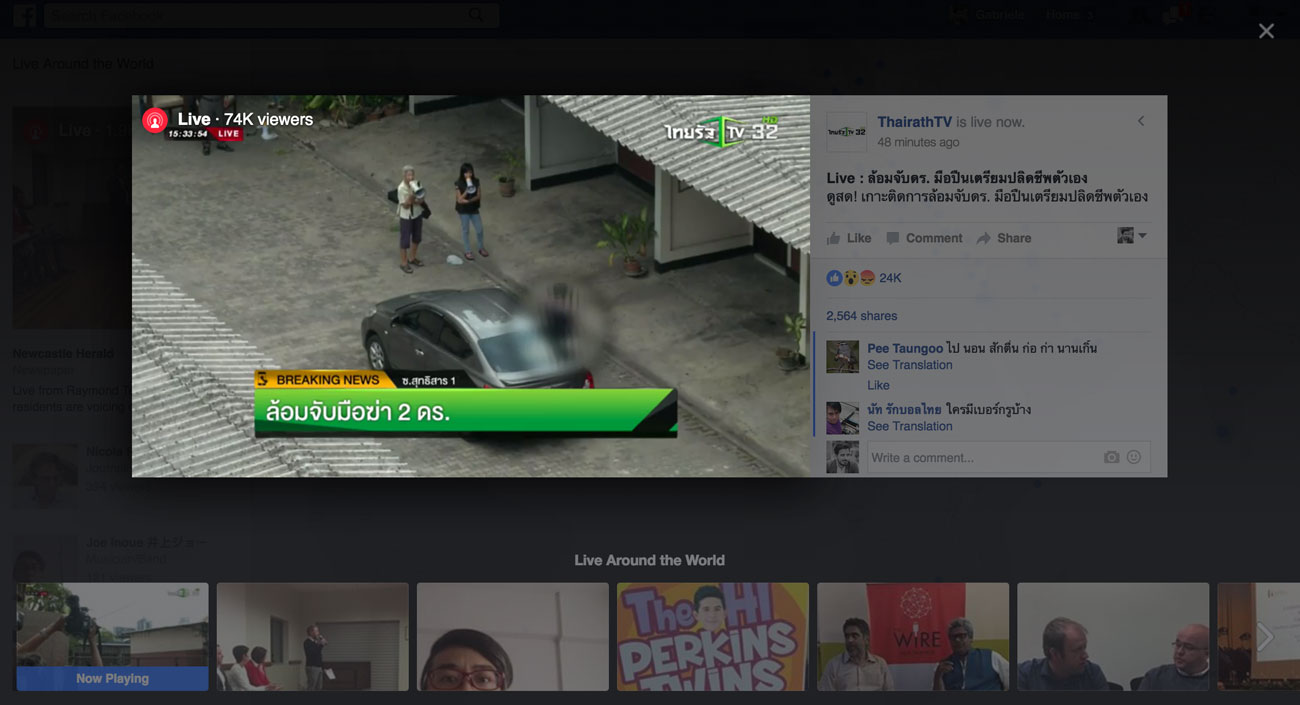Click the Comment button on the post

pyautogui.click(x=924, y=238)
